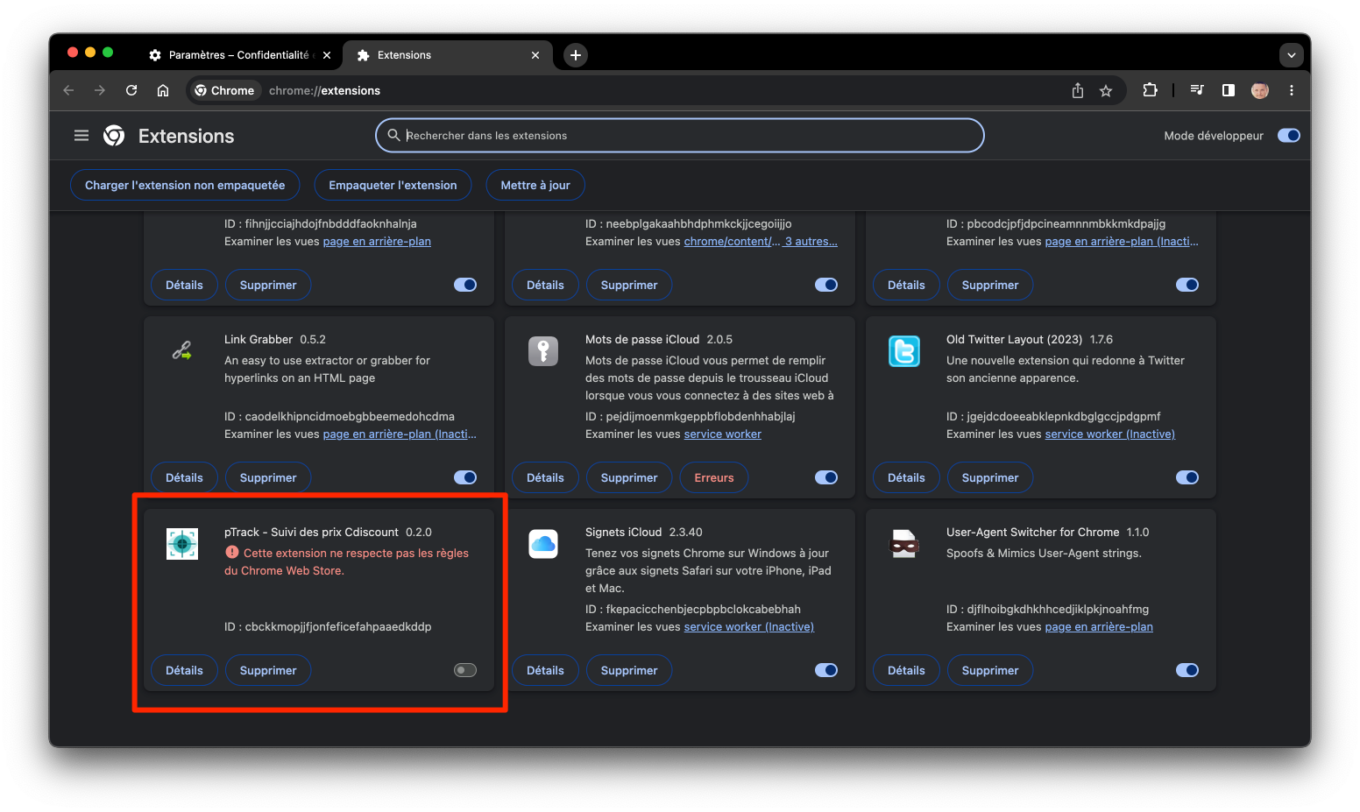Toggle off extension with ID starting fihnjj
Screen dimensions: 1360x812
point(465,285)
